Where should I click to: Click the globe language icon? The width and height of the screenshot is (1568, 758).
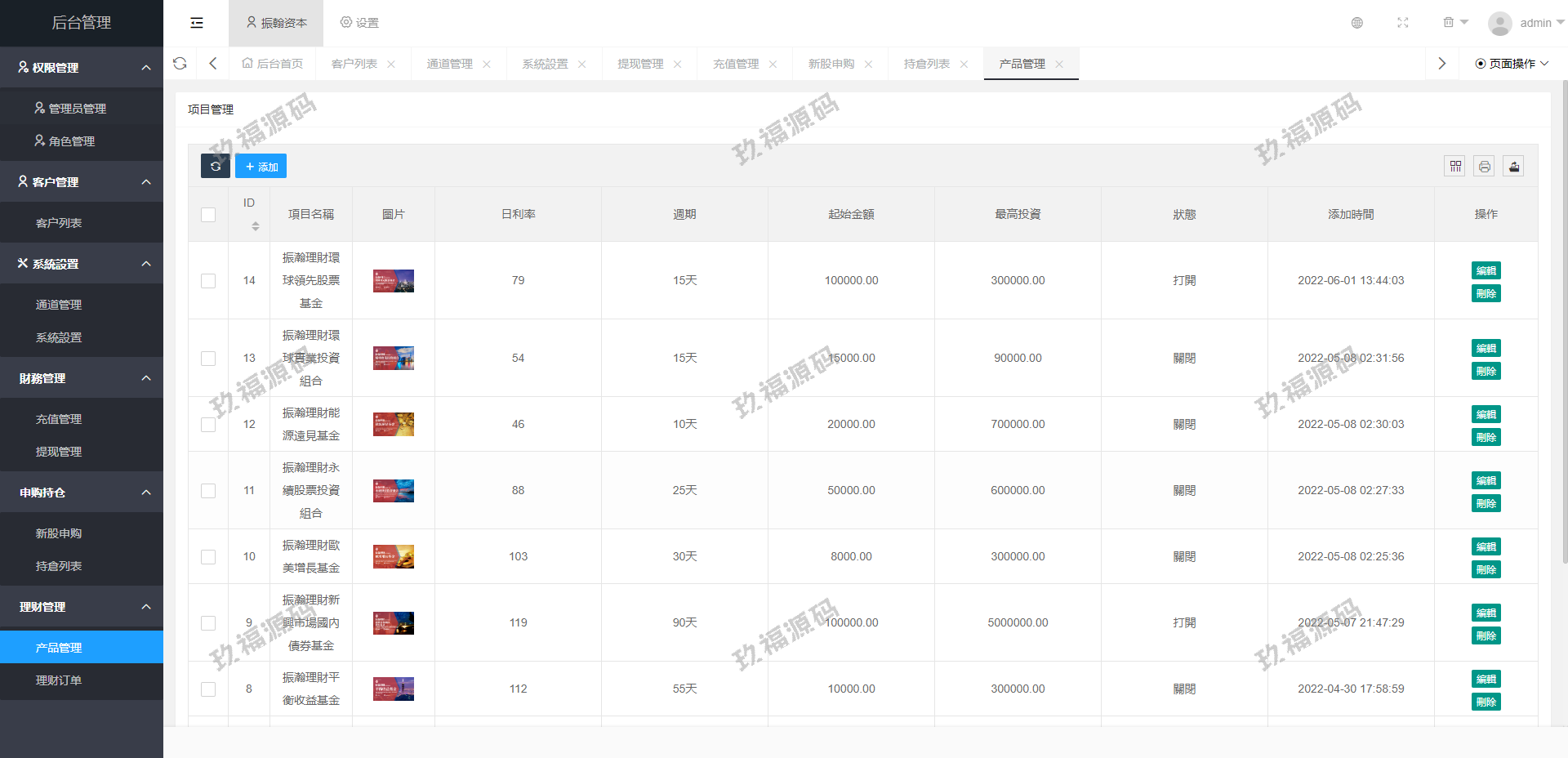point(1357,23)
